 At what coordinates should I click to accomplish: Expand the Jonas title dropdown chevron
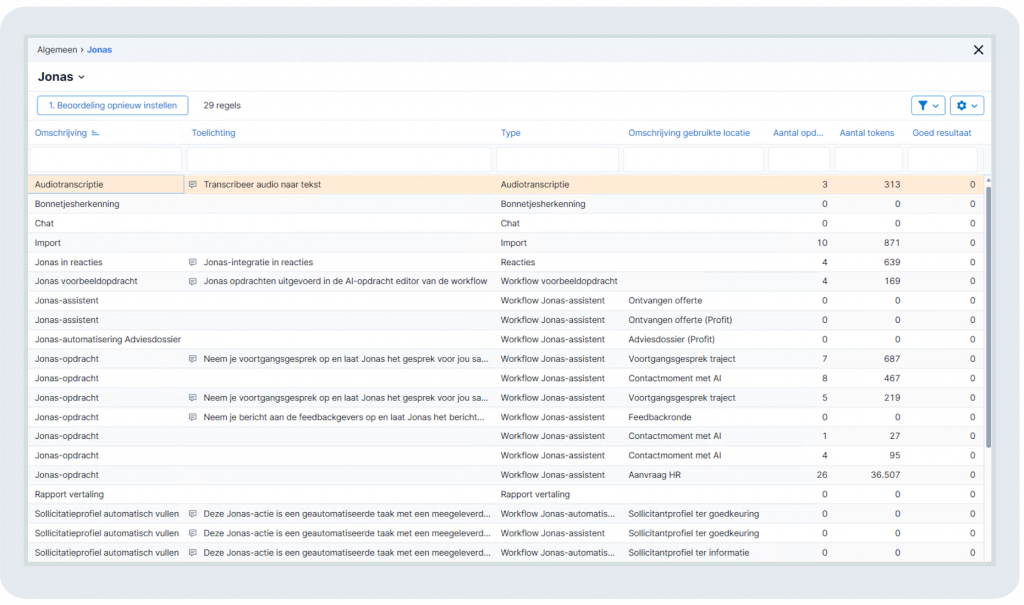(82, 77)
